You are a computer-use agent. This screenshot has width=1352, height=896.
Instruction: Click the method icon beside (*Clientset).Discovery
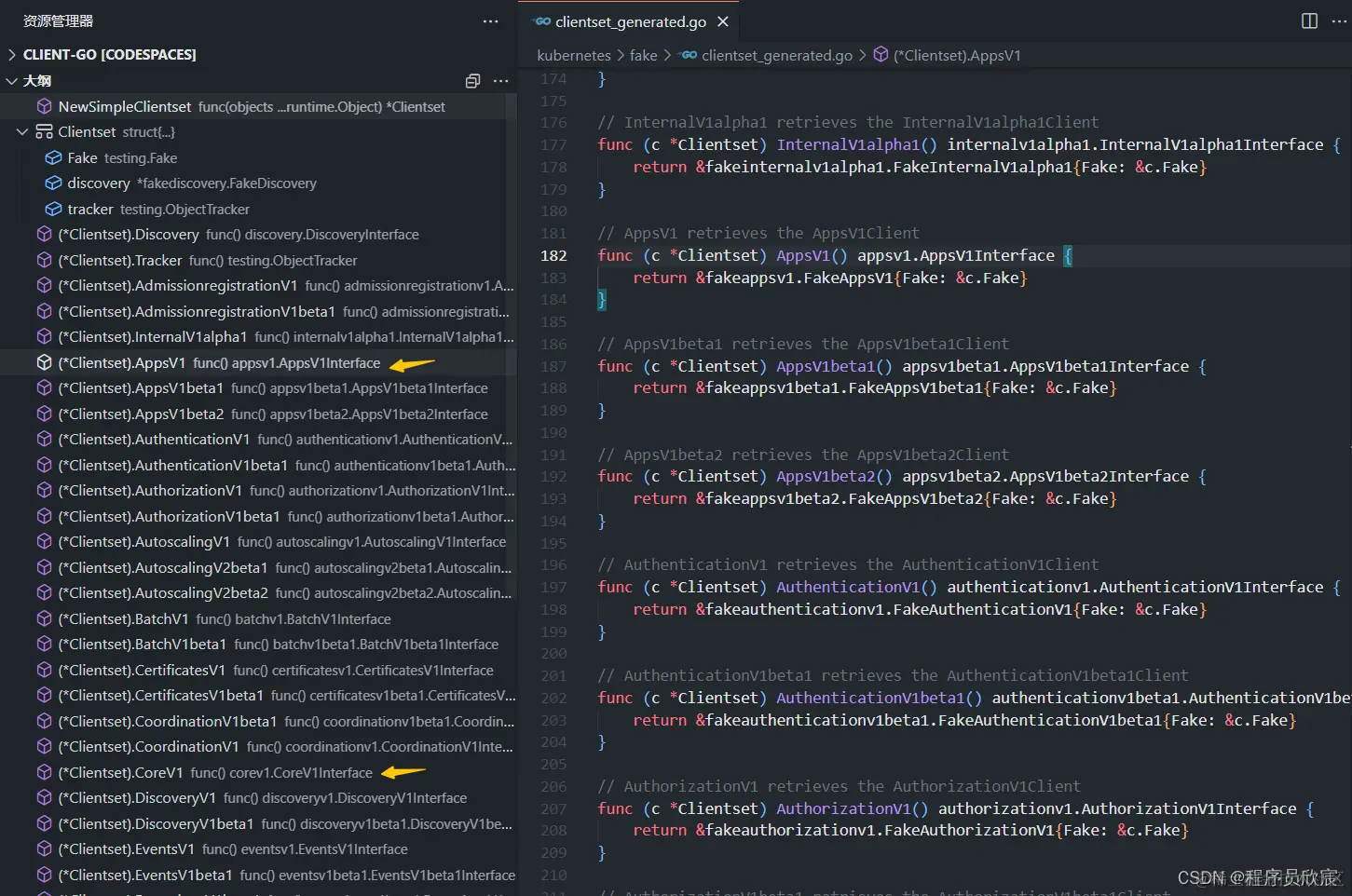[44, 235]
